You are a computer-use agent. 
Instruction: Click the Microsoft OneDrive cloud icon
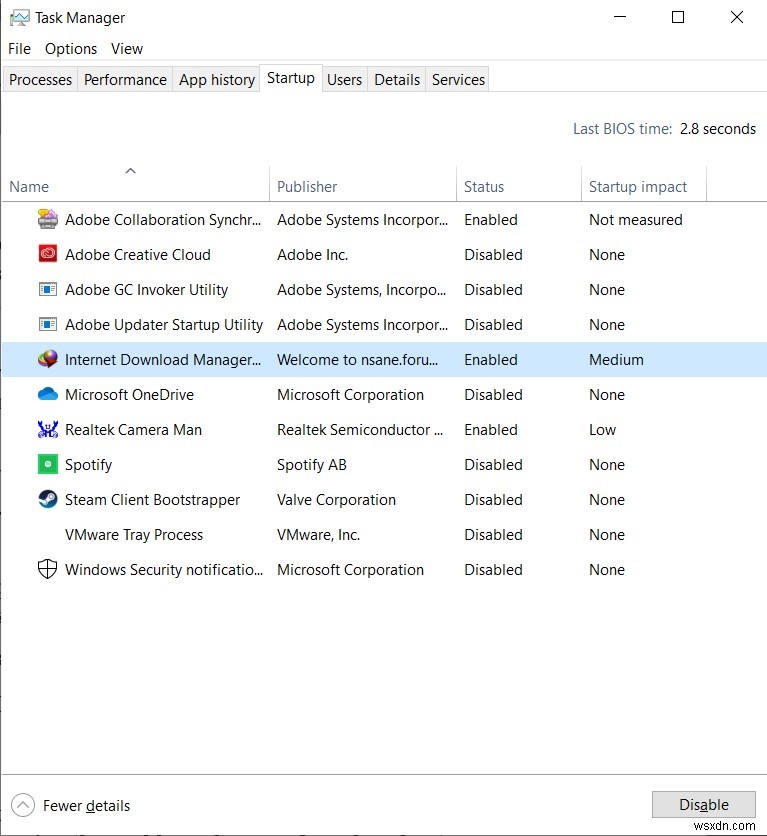47,394
